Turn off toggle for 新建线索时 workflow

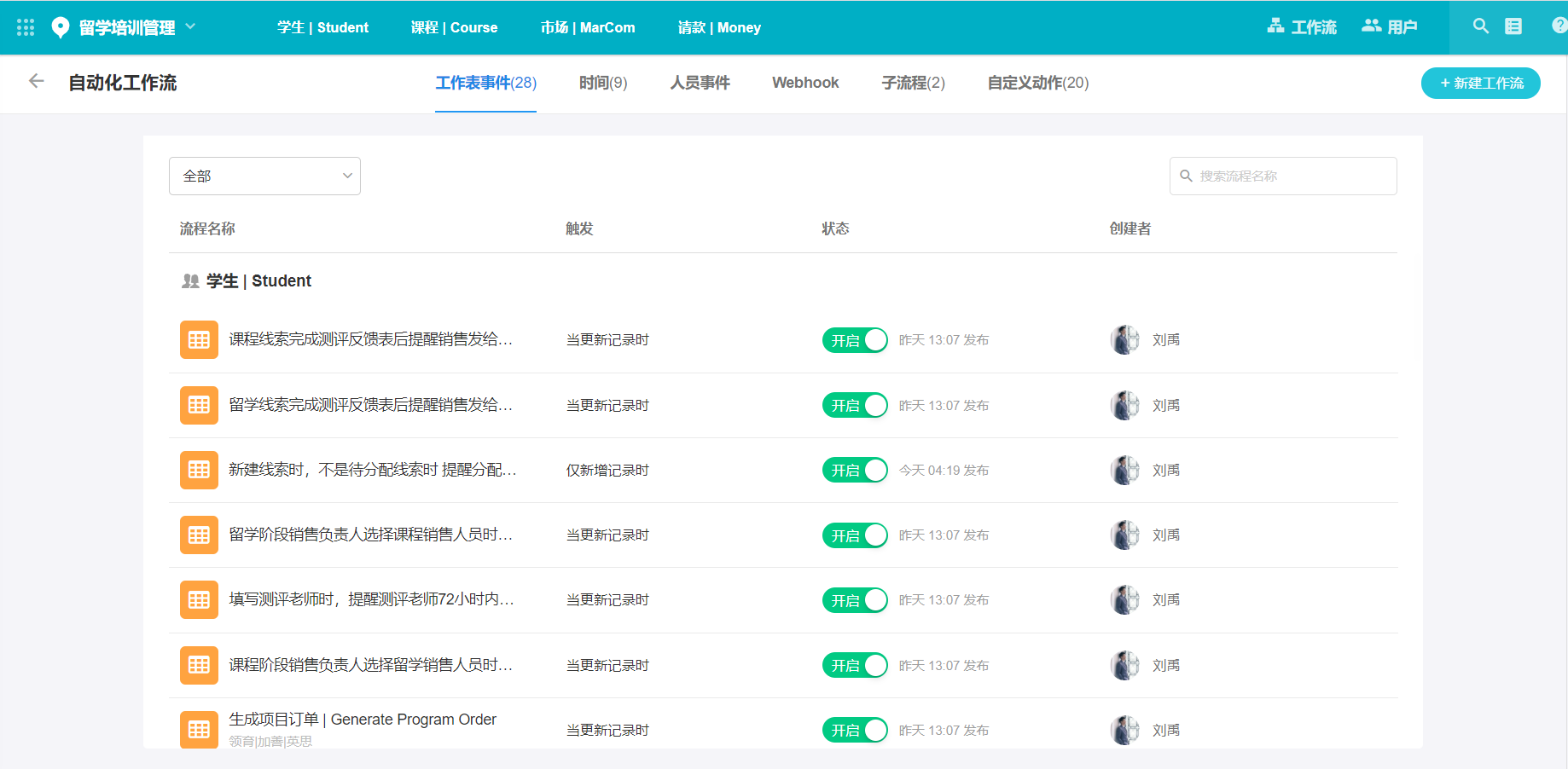pyautogui.click(x=854, y=470)
